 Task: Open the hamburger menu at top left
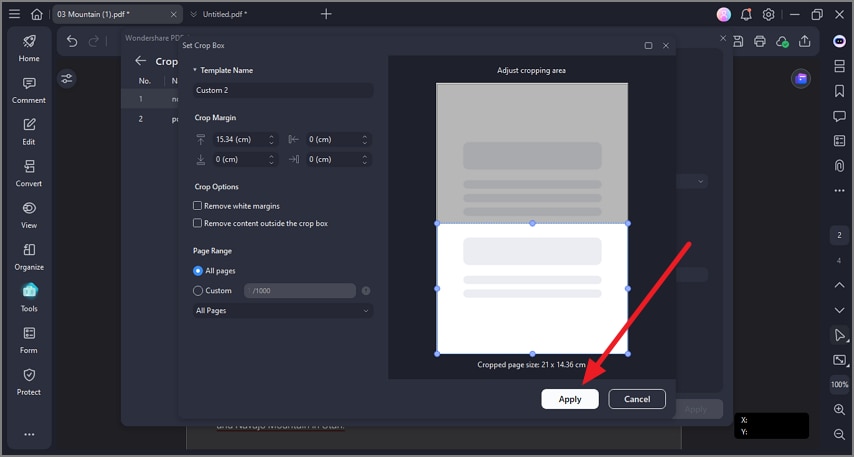(15, 14)
